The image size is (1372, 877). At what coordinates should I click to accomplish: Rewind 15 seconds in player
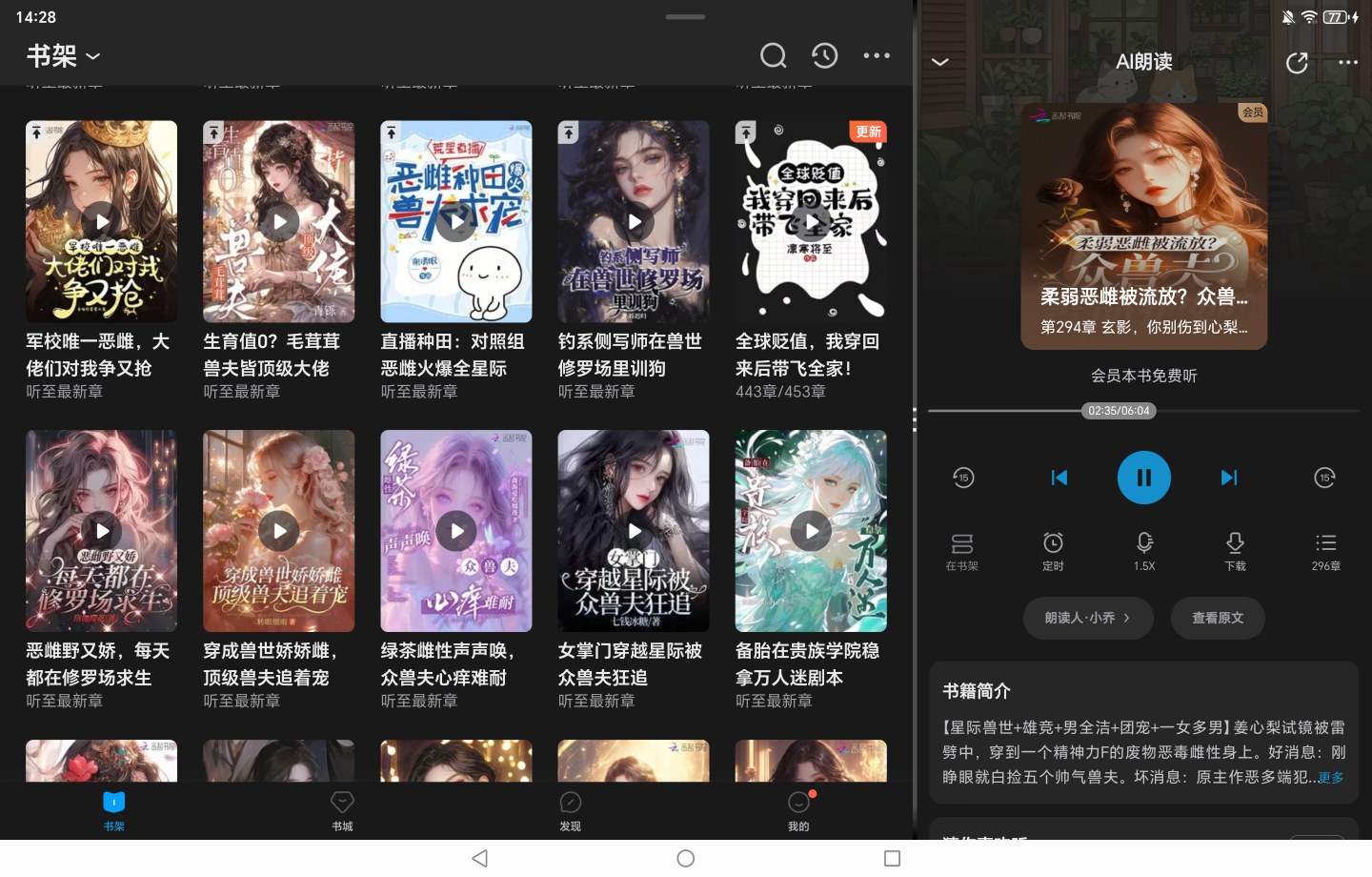[x=963, y=478]
